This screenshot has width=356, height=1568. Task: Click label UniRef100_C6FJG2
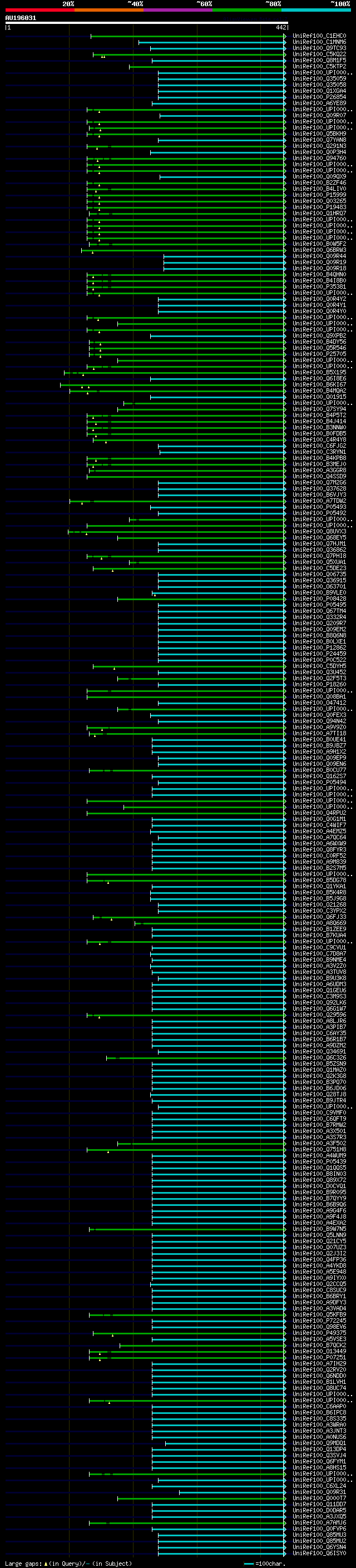(319, 446)
